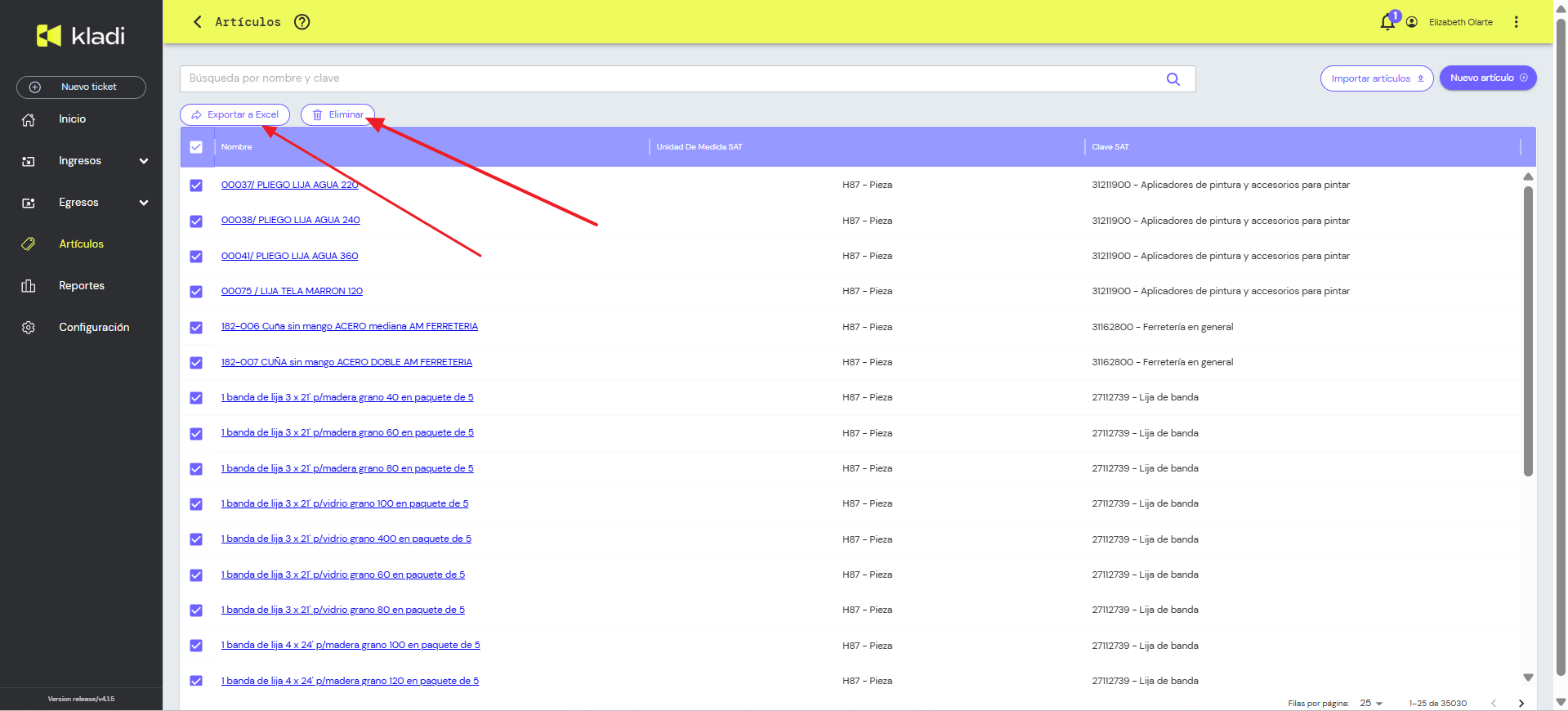Image resolution: width=1568 pixels, height=711 pixels.
Task: Click Eliminar button
Action: pos(338,114)
